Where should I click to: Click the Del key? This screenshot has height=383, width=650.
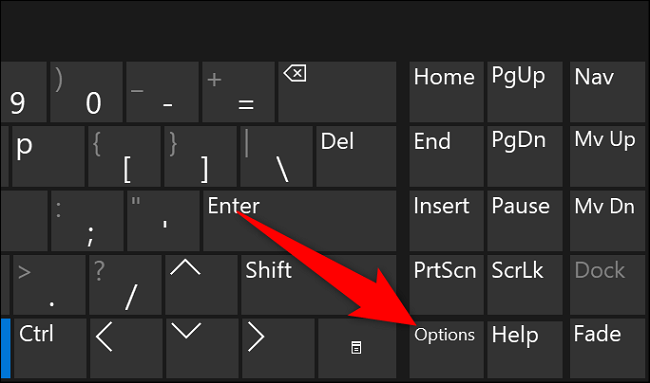click(x=356, y=157)
